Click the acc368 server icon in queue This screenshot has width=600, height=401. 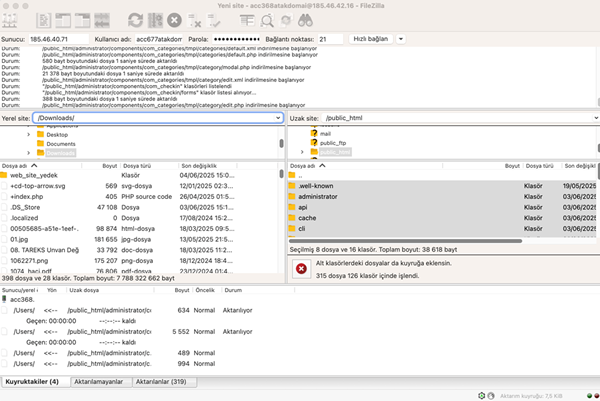pyautogui.click(x=4, y=299)
